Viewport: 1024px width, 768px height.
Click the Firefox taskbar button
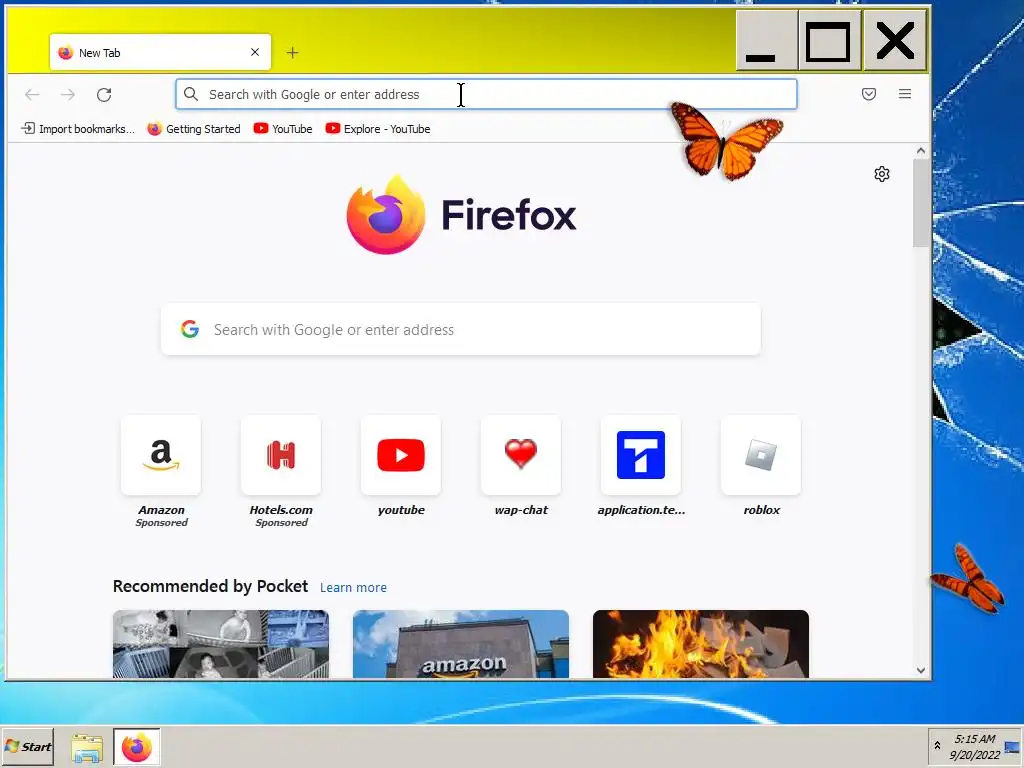pos(136,747)
